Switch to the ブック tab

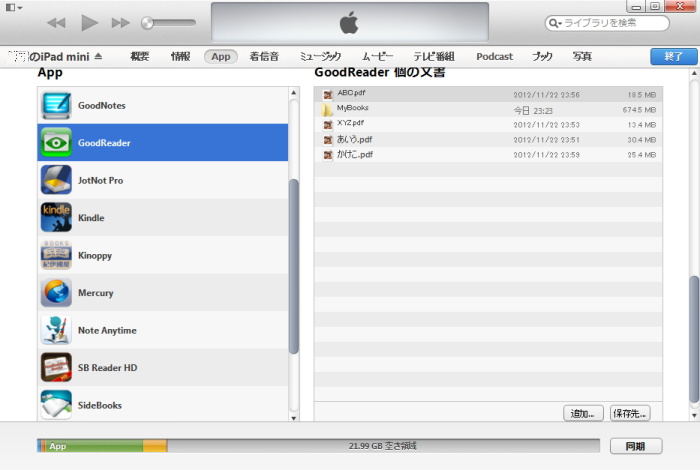coord(542,57)
